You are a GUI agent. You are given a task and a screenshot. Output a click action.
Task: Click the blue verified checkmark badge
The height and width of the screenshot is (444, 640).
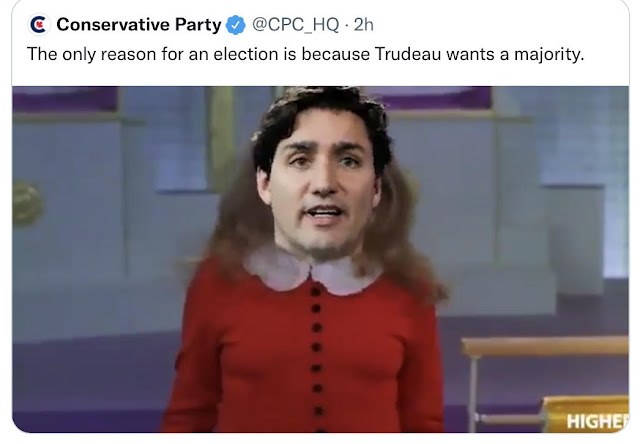coord(236,25)
